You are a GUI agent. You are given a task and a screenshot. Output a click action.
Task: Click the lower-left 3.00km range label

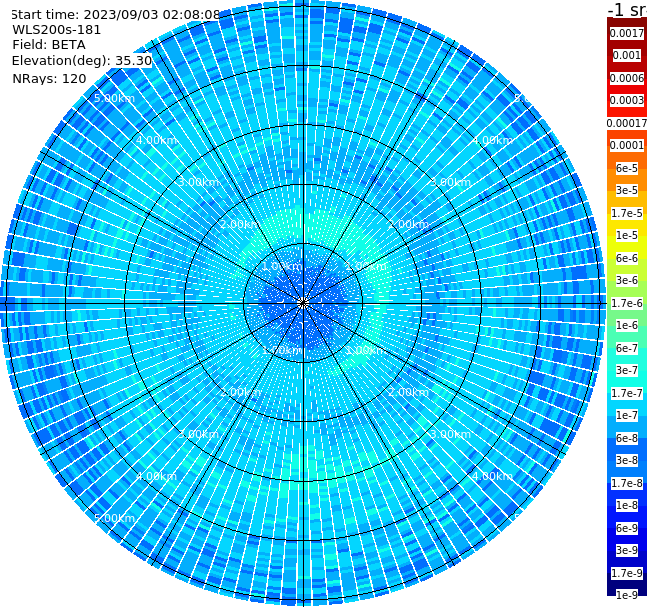pyautogui.click(x=198, y=434)
